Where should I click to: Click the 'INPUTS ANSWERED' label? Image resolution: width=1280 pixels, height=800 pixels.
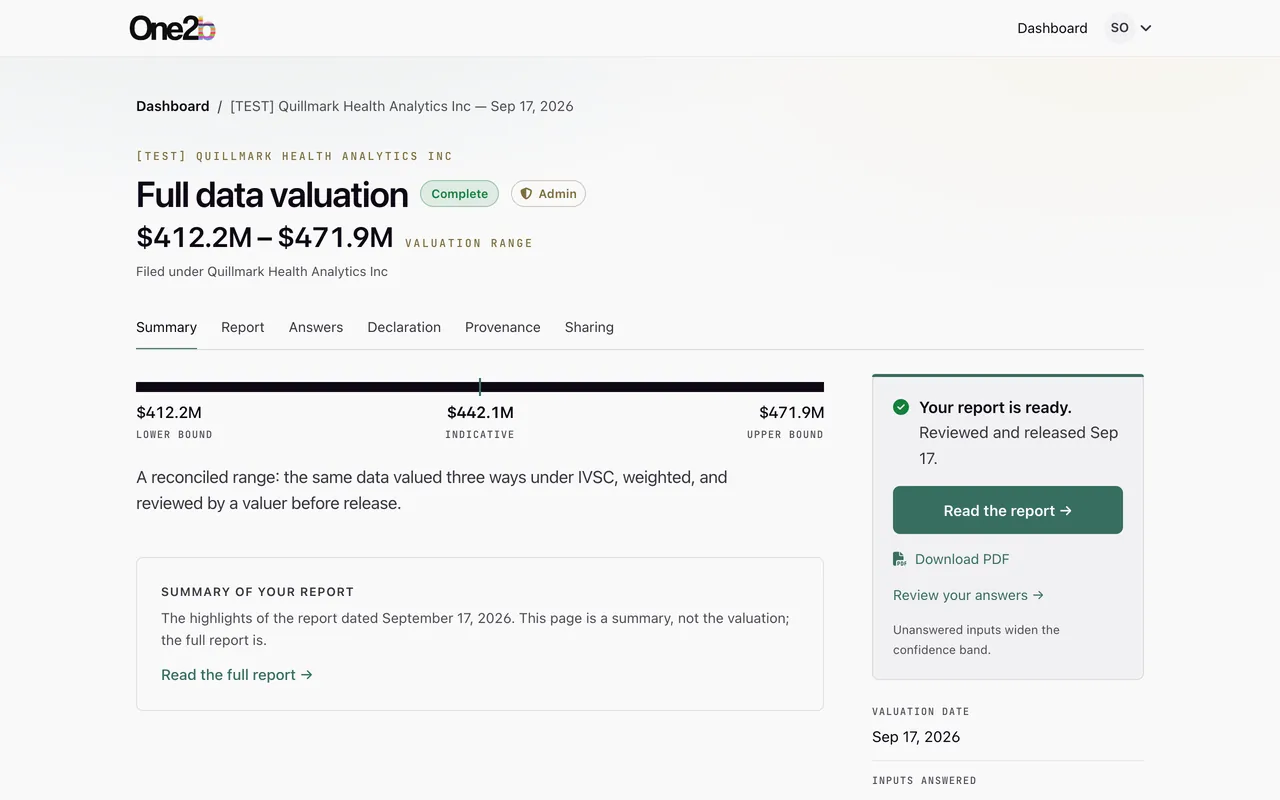(x=924, y=781)
